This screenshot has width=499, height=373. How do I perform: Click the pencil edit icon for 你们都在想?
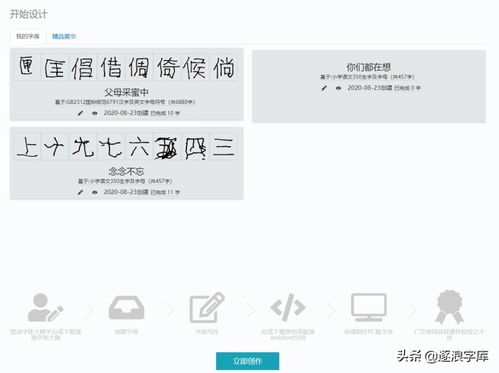pos(324,88)
